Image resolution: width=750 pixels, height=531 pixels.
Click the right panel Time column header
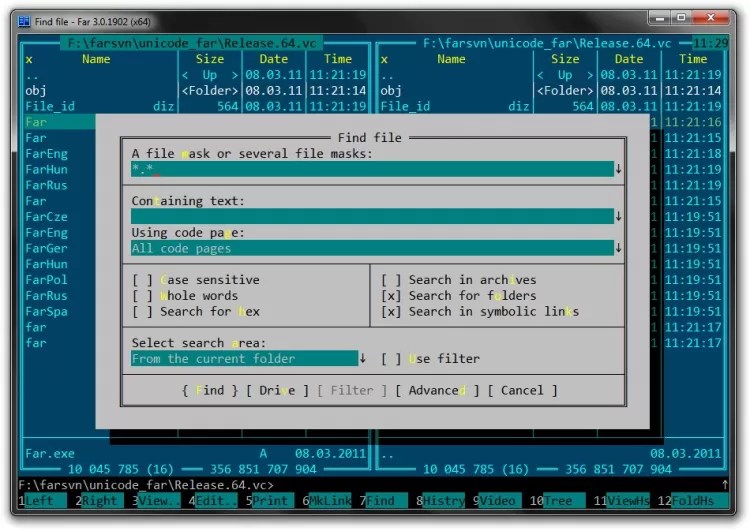(693, 59)
